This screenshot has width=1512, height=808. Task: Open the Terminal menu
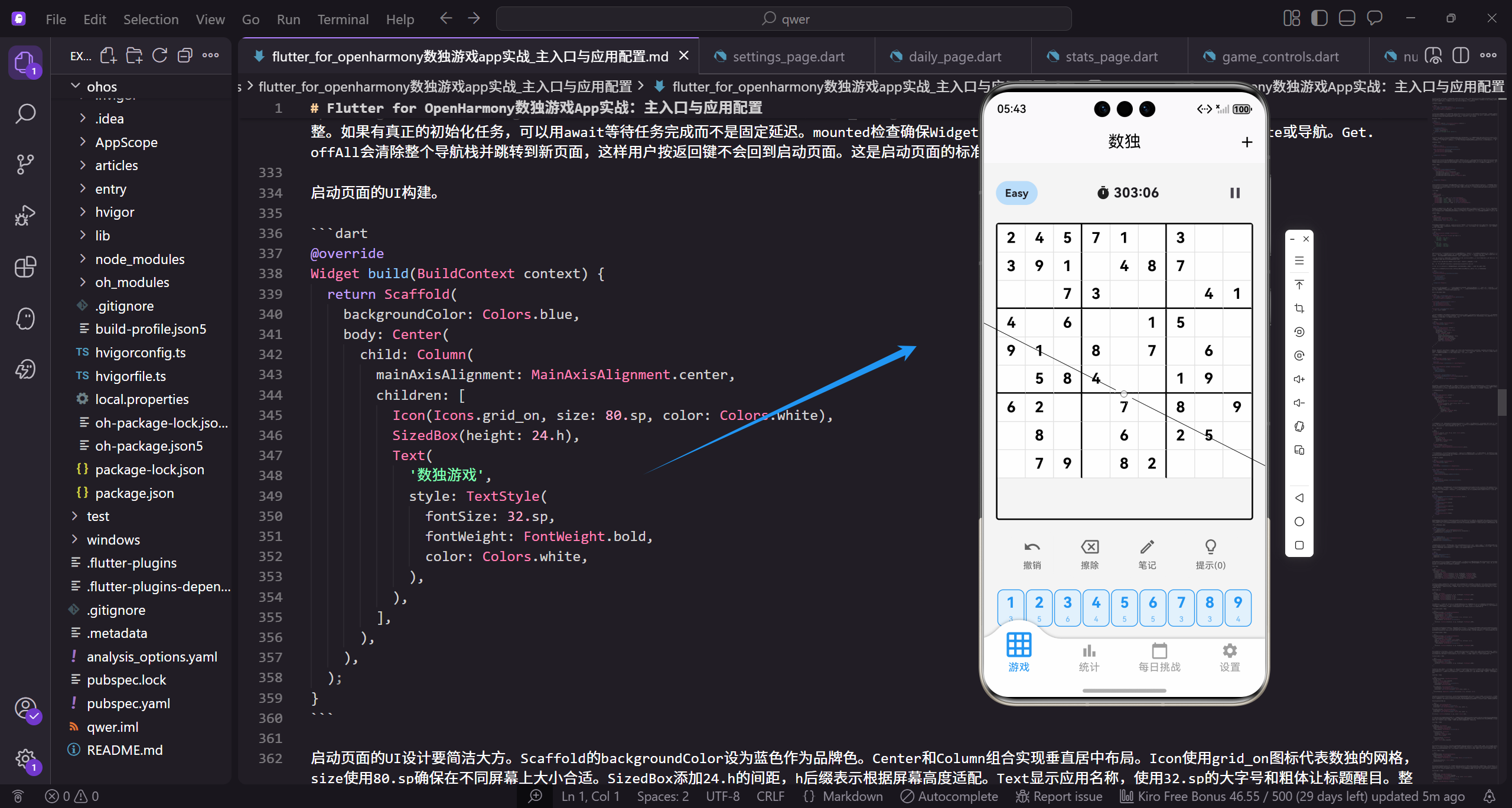[x=343, y=19]
